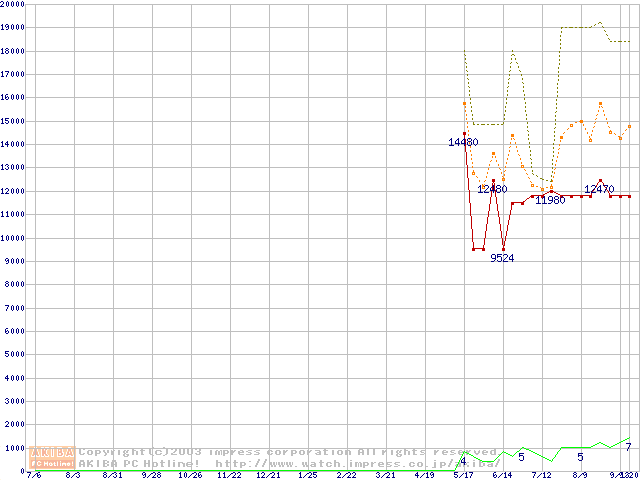Click the 3/21 date axis label

click(x=385, y=476)
